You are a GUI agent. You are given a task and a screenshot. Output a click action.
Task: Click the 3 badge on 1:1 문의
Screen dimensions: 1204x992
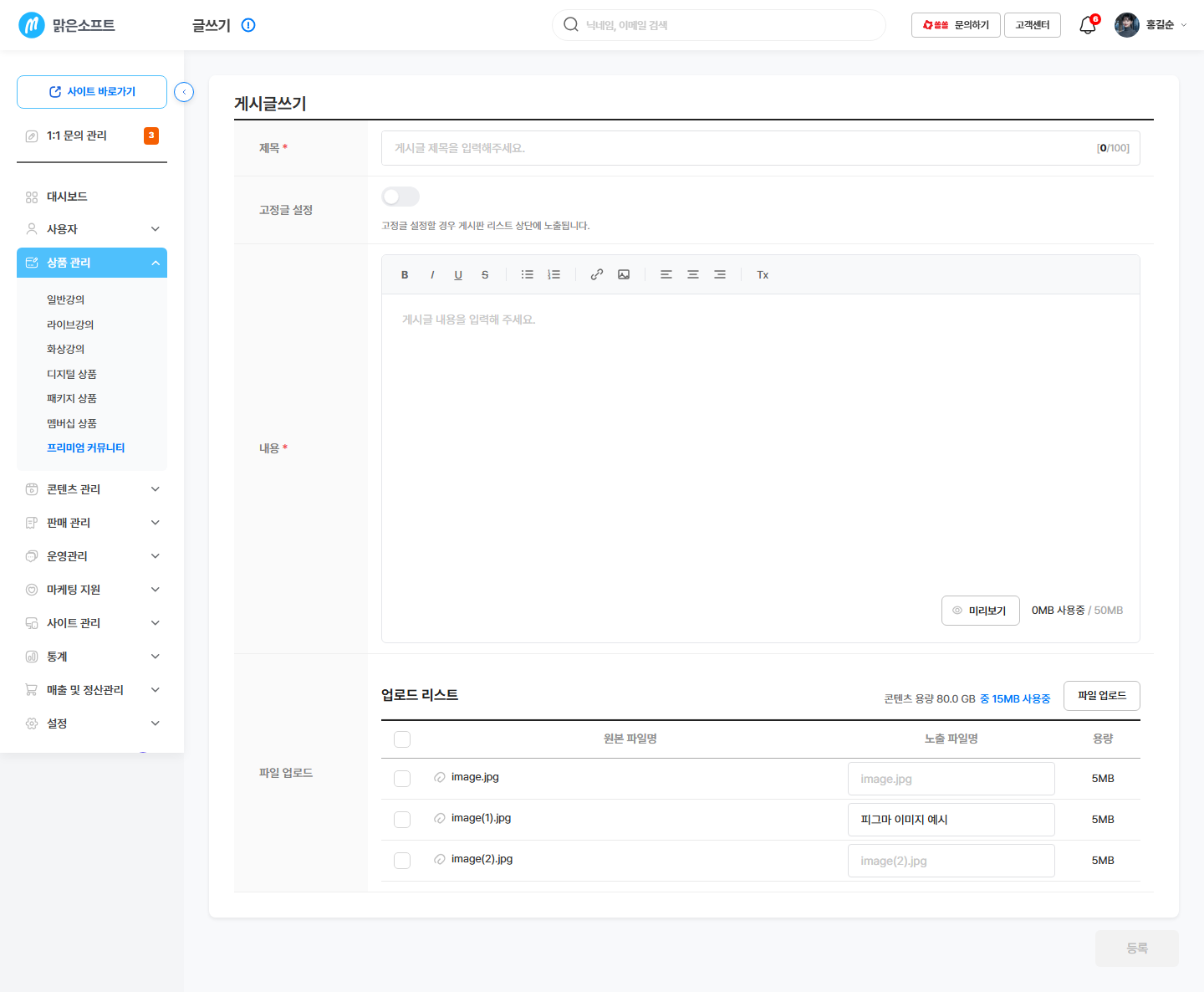click(x=151, y=136)
